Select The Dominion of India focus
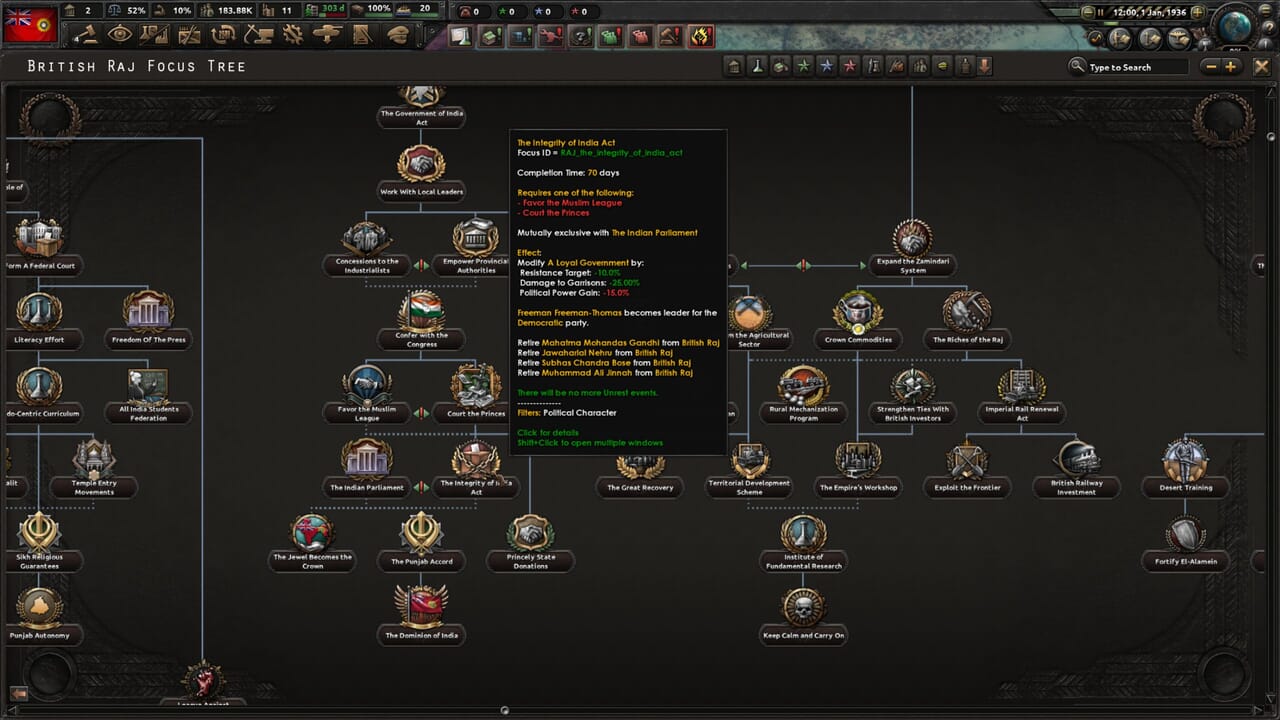The height and width of the screenshot is (720, 1280). 421,615
